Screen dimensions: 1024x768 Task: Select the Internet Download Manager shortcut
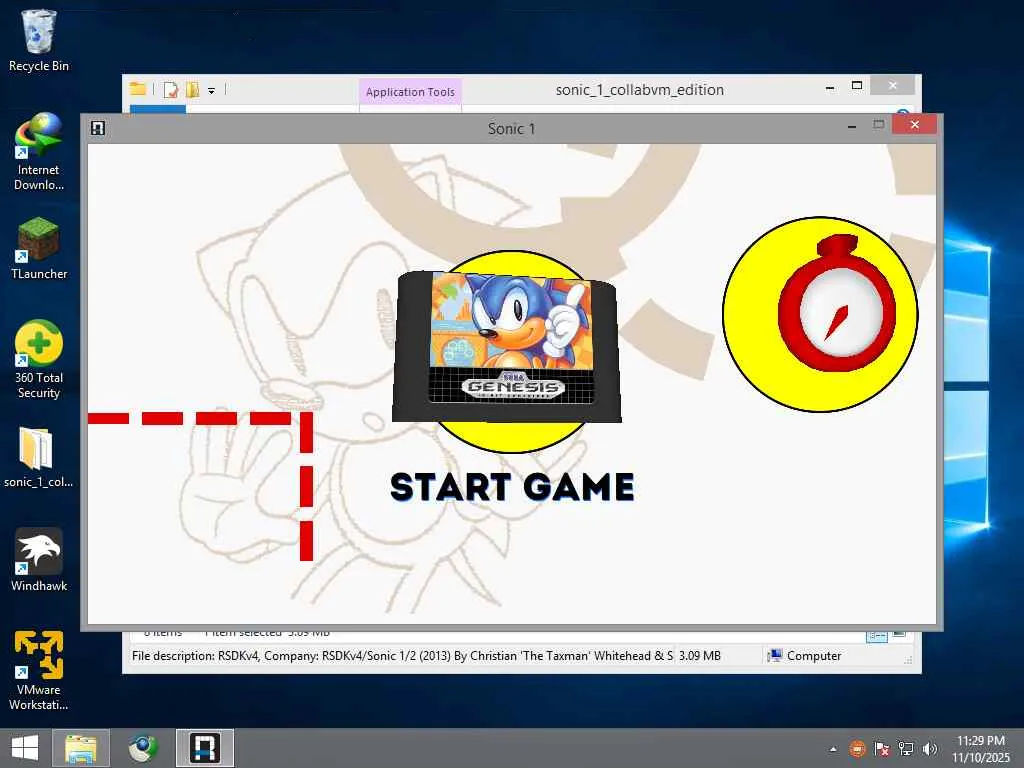39,152
